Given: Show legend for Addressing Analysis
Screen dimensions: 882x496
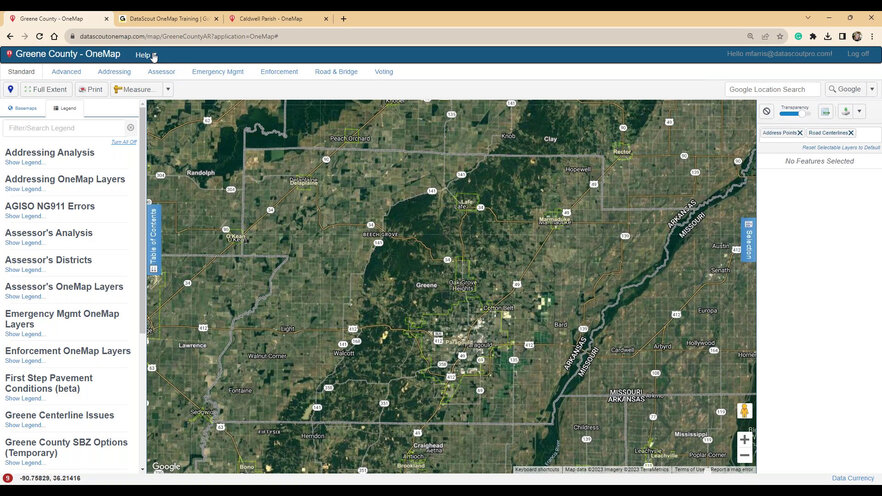Looking at the screenshot, I should coord(24,163).
